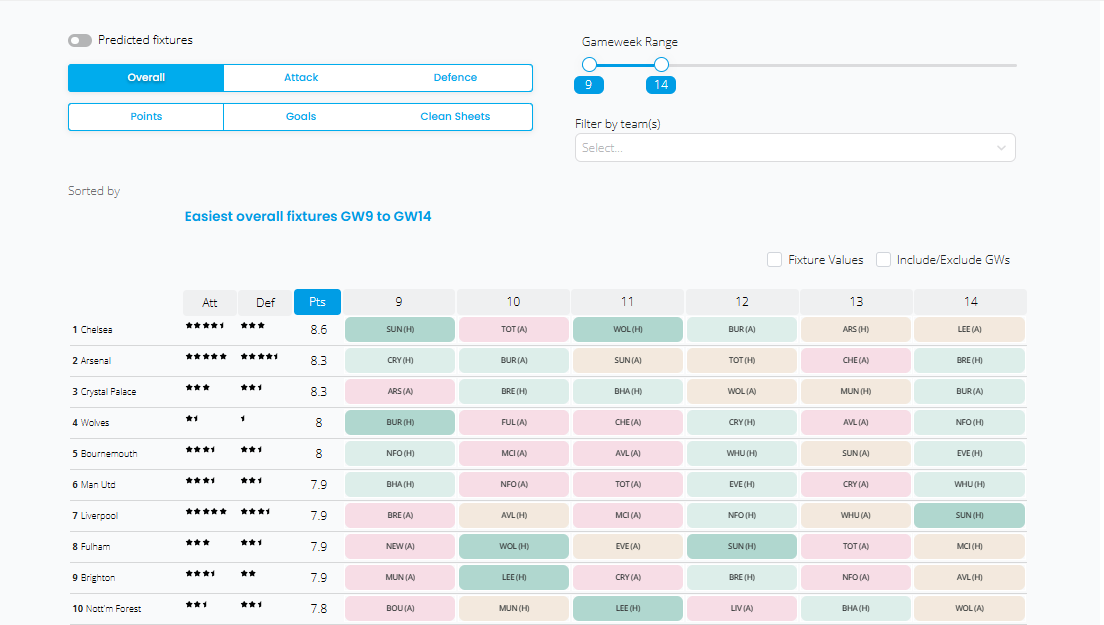Click the gameweek 10 column header
The height and width of the screenshot is (625, 1104).
(513, 302)
